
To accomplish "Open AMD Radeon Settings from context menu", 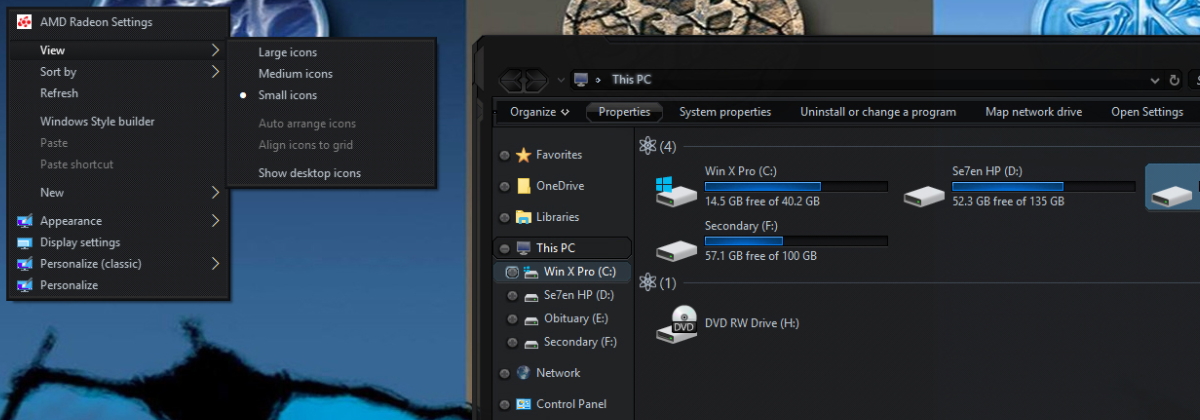I will (120, 22).
